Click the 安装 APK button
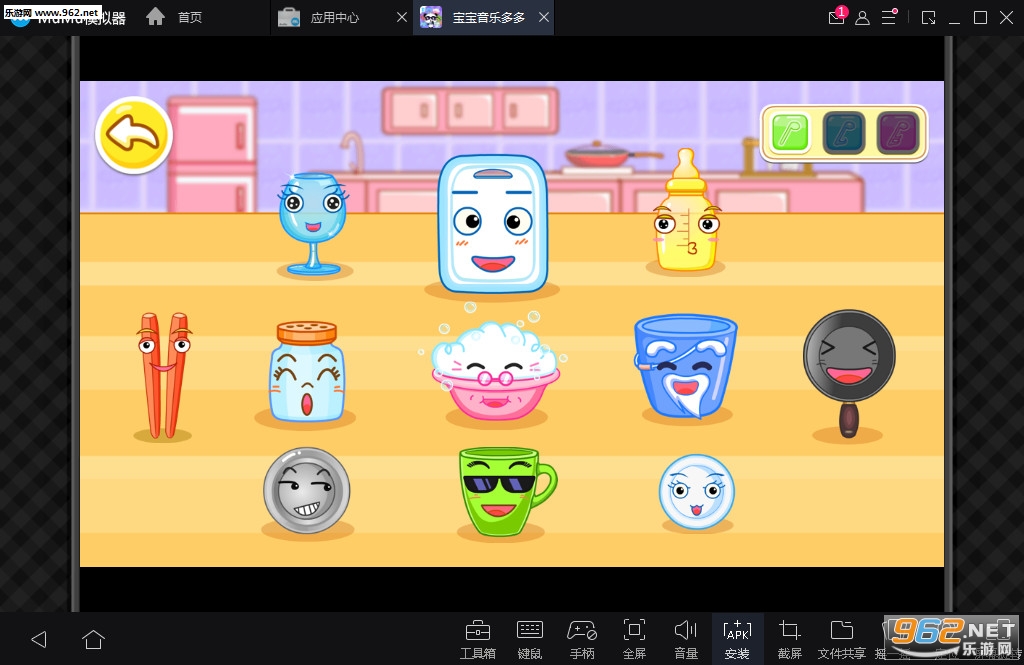 [x=737, y=639]
